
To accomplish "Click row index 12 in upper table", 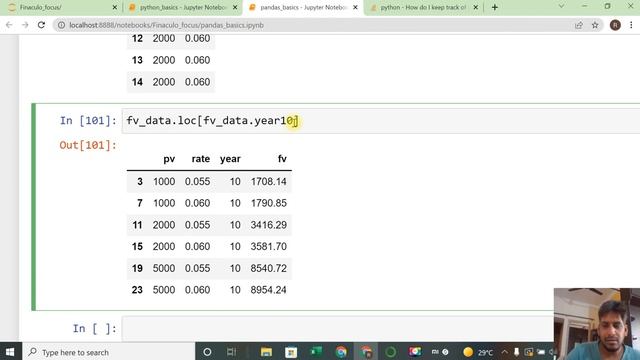I will click(x=137, y=38).
